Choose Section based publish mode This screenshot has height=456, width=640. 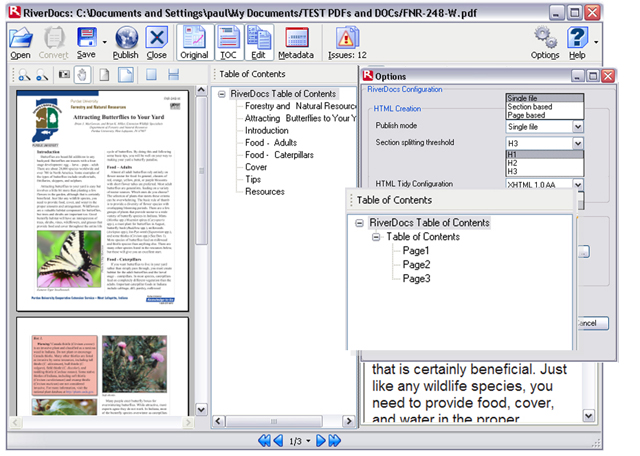coord(545,107)
